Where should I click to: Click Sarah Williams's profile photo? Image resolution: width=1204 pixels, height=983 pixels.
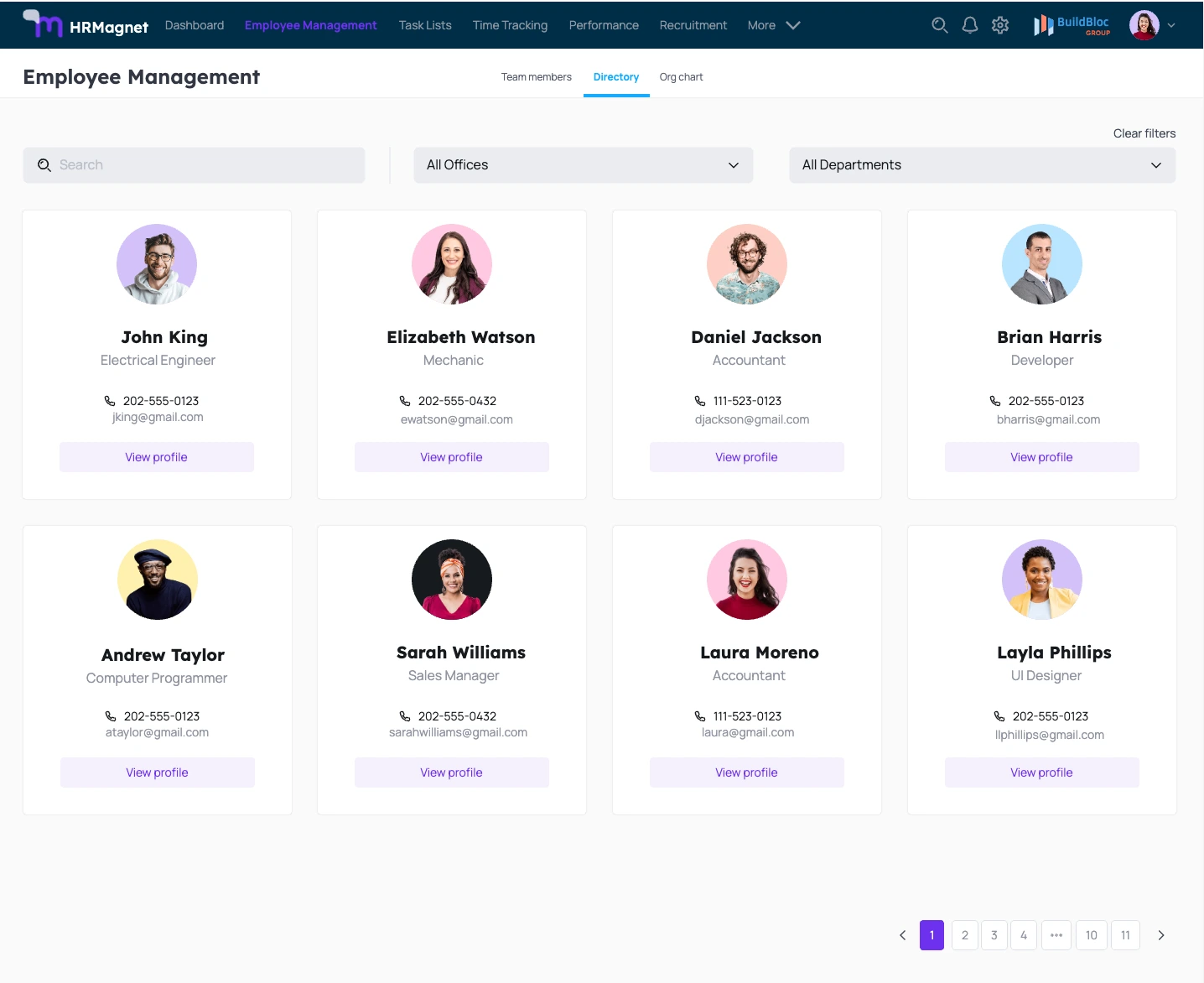pos(452,580)
